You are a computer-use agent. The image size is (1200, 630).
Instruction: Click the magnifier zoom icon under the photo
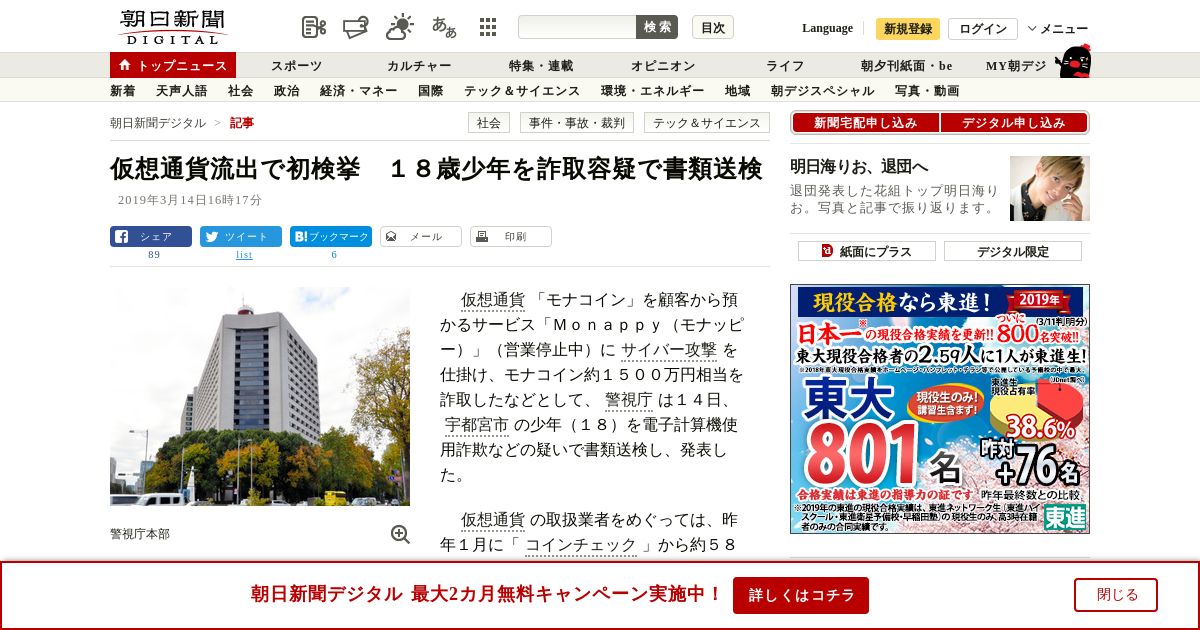click(400, 534)
